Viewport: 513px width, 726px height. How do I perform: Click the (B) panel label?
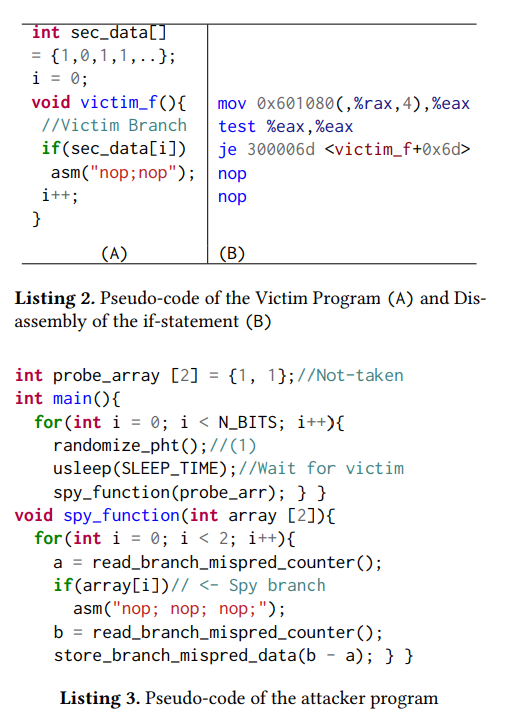tap(232, 253)
